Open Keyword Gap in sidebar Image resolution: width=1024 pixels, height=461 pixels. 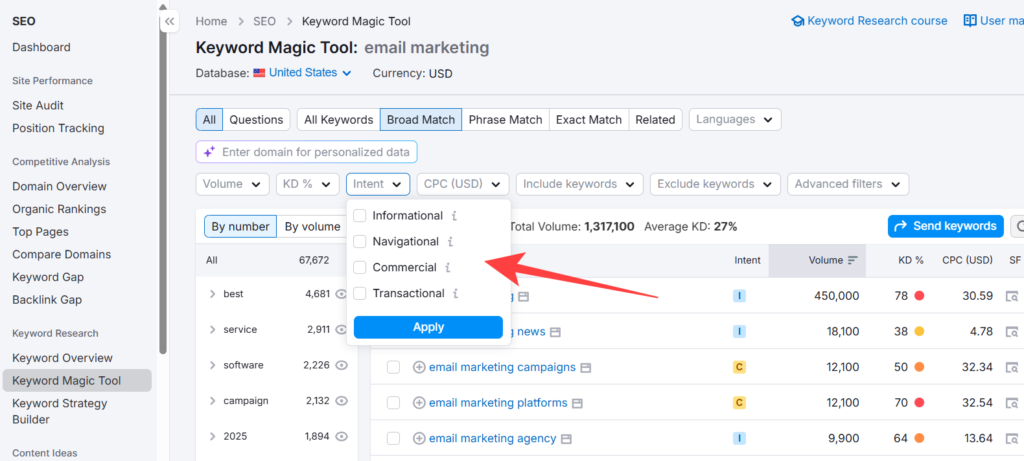pos(48,277)
